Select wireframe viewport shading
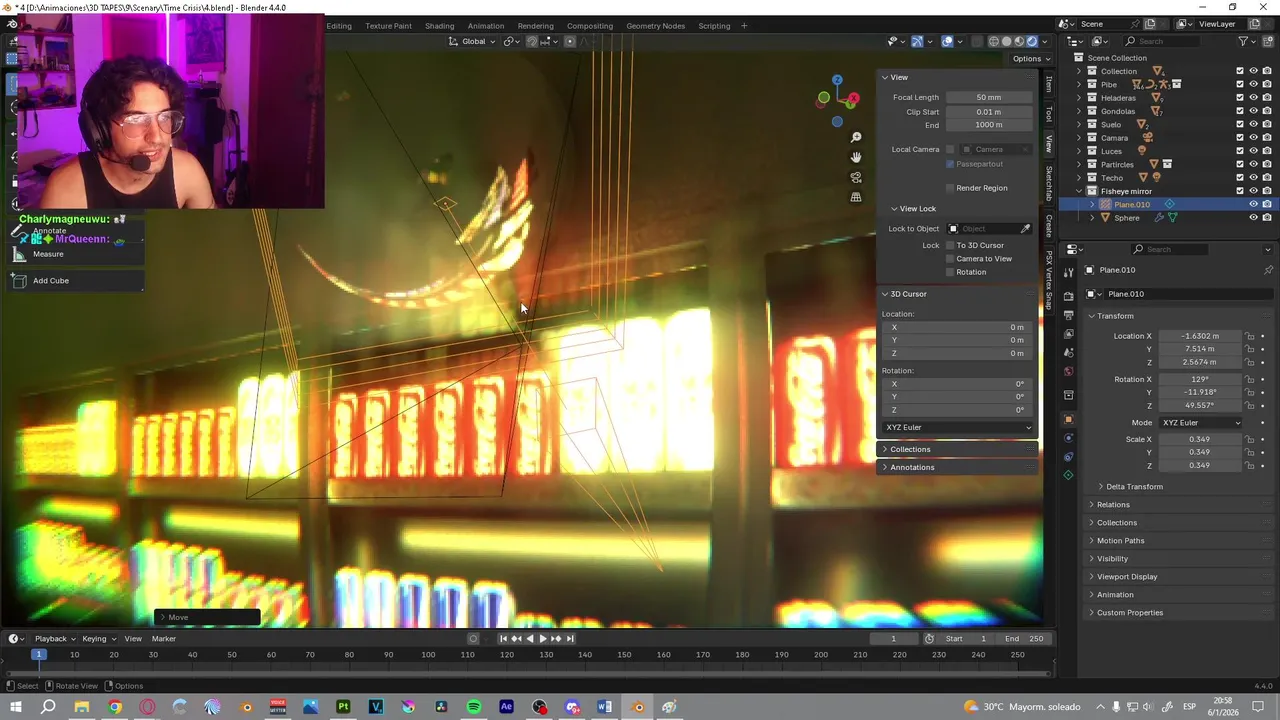 click(x=993, y=41)
